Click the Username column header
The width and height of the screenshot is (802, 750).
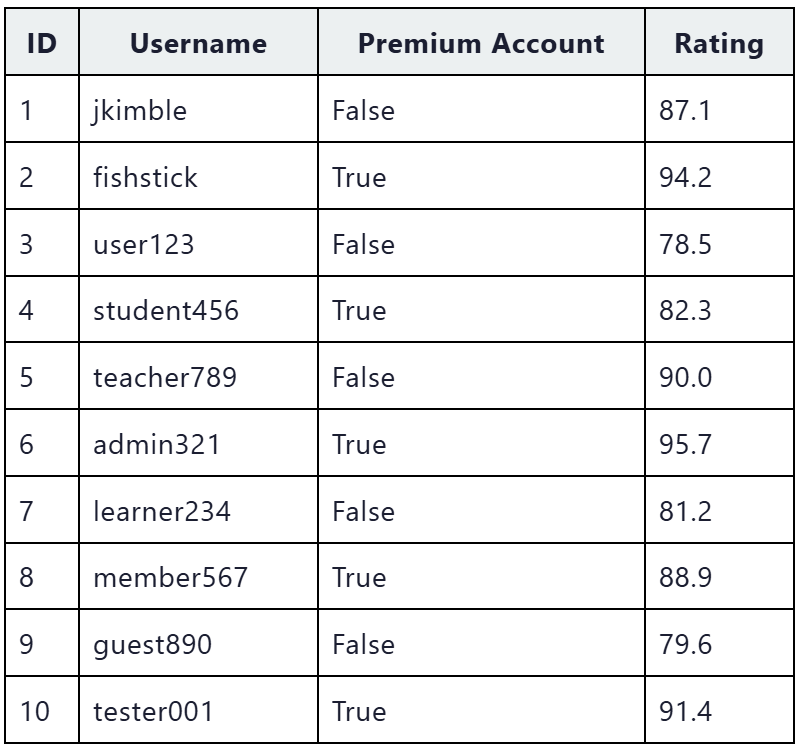[x=198, y=42]
